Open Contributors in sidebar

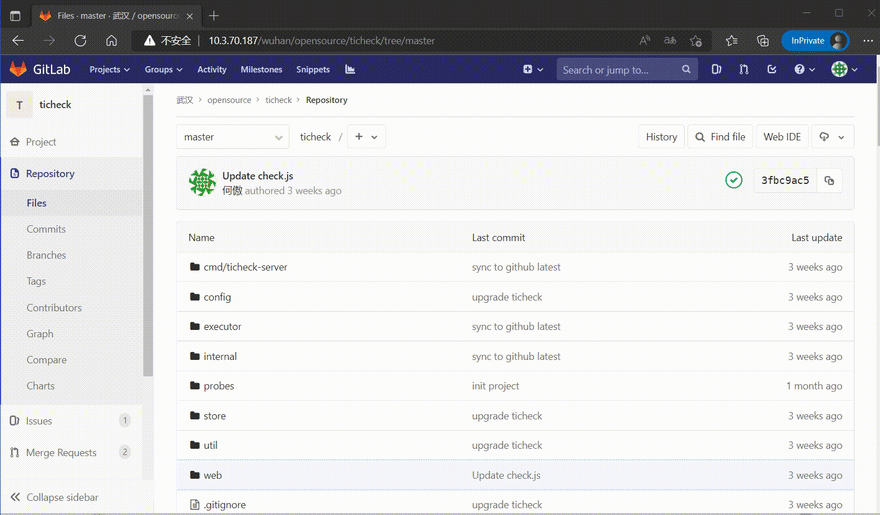[54, 307]
